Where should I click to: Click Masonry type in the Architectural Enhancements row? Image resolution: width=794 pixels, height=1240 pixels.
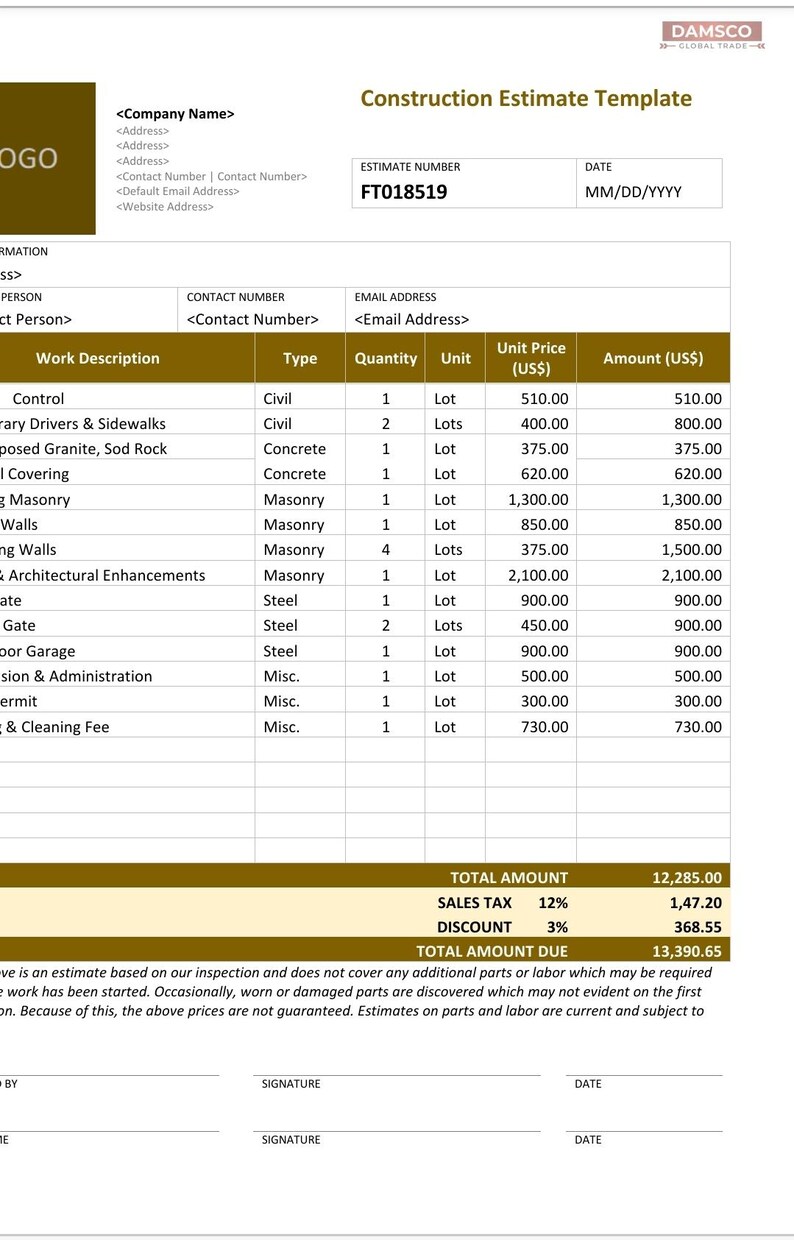294,575
